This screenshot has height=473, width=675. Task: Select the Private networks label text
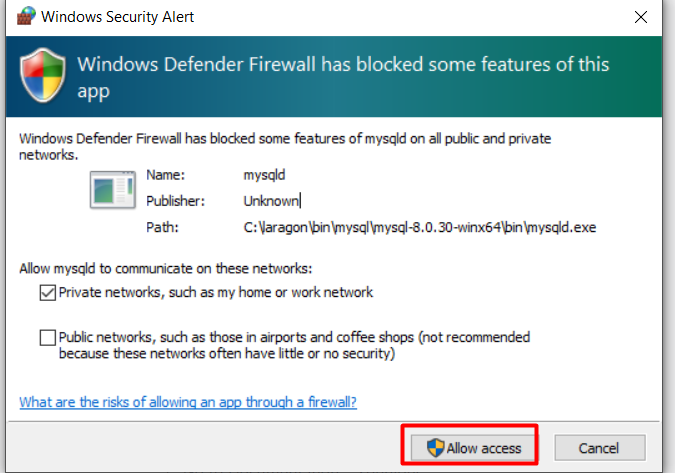coord(216,293)
